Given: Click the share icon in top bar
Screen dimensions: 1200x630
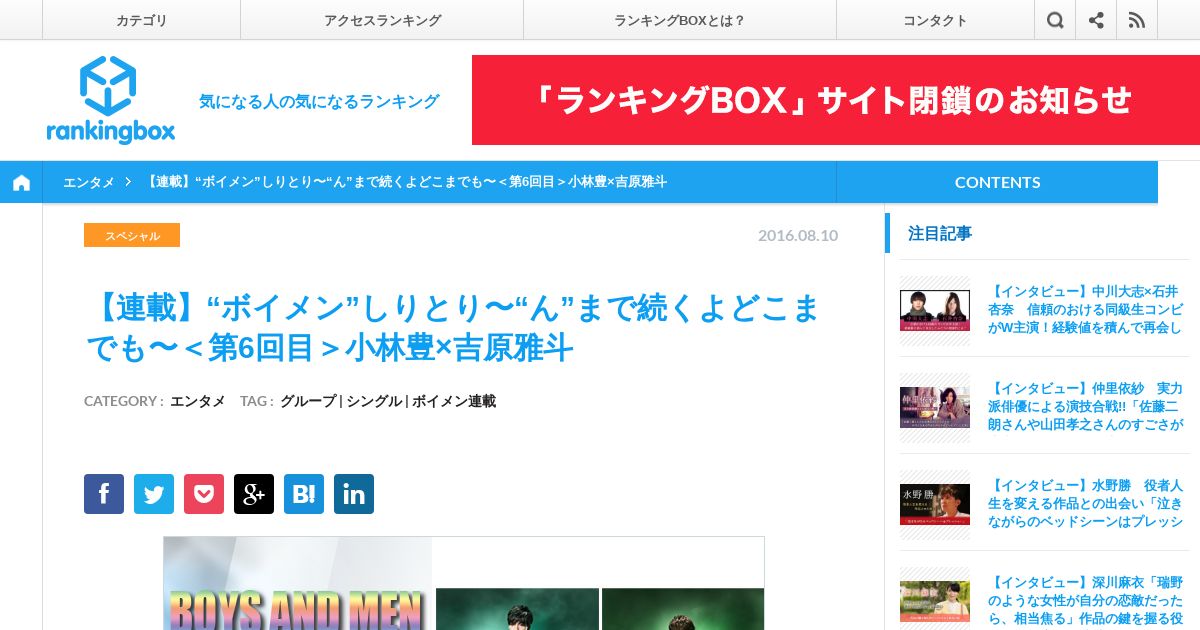Looking at the screenshot, I should coord(1096,20).
